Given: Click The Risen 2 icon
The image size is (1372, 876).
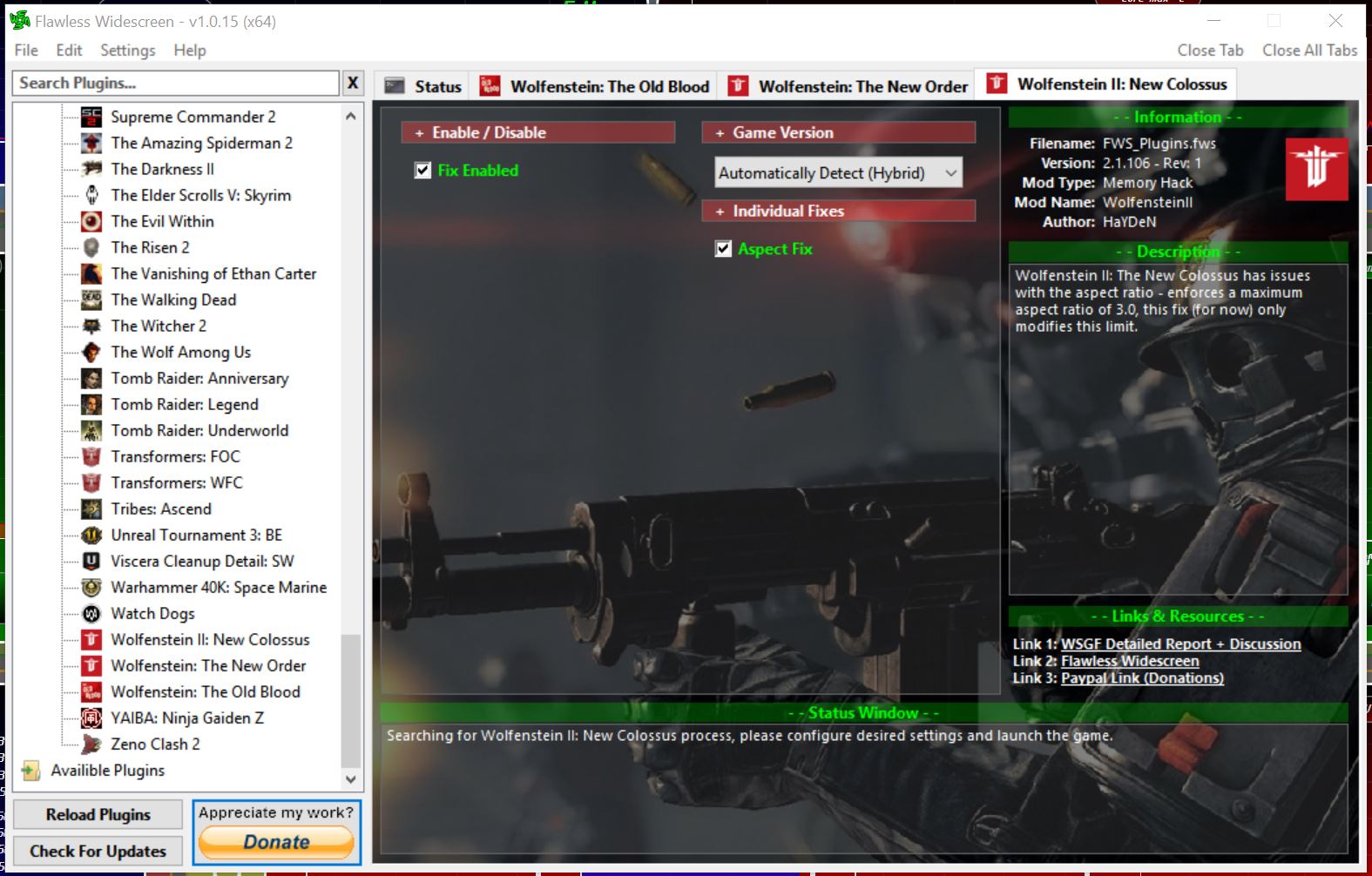Looking at the screenshot, I should click(91, 247).
